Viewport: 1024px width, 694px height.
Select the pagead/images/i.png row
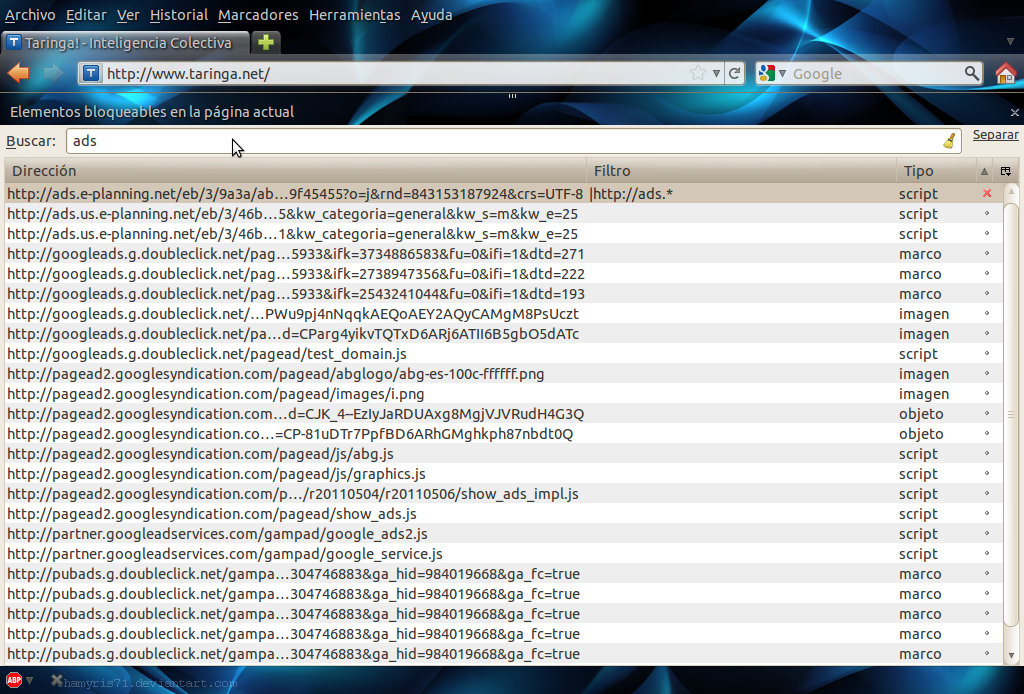(504, 394)
